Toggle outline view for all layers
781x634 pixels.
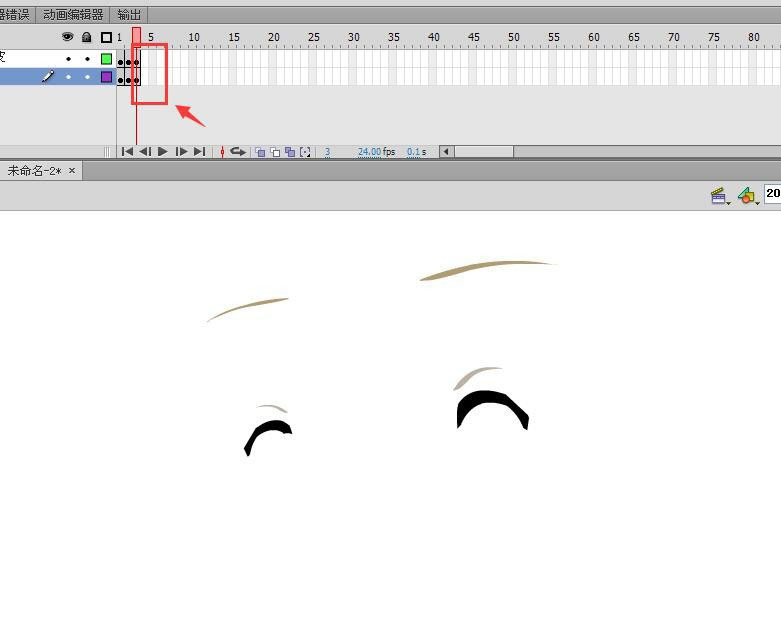pyautogui.click(x=106, y=37)
